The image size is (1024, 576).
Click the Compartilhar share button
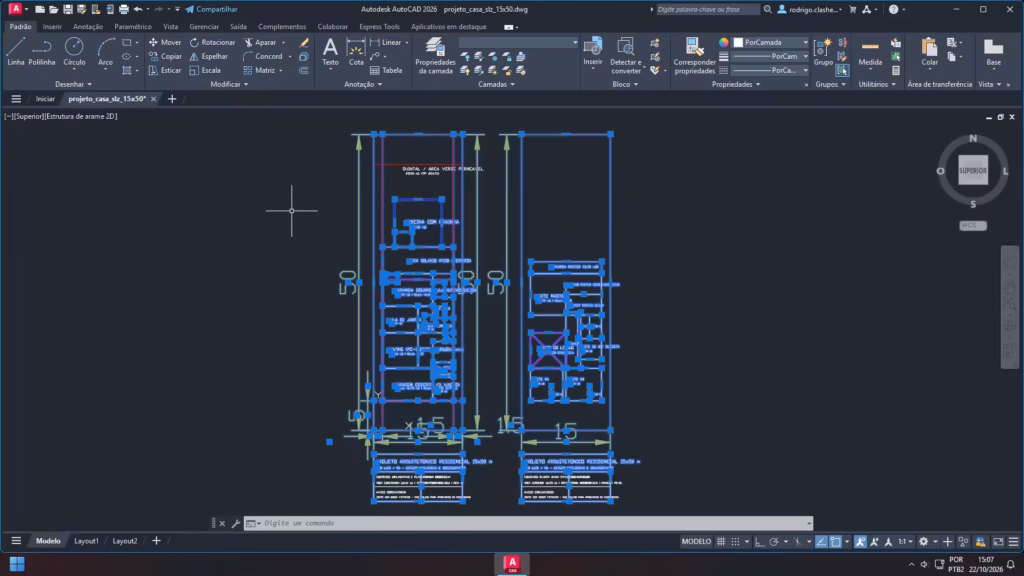[211, 9]
